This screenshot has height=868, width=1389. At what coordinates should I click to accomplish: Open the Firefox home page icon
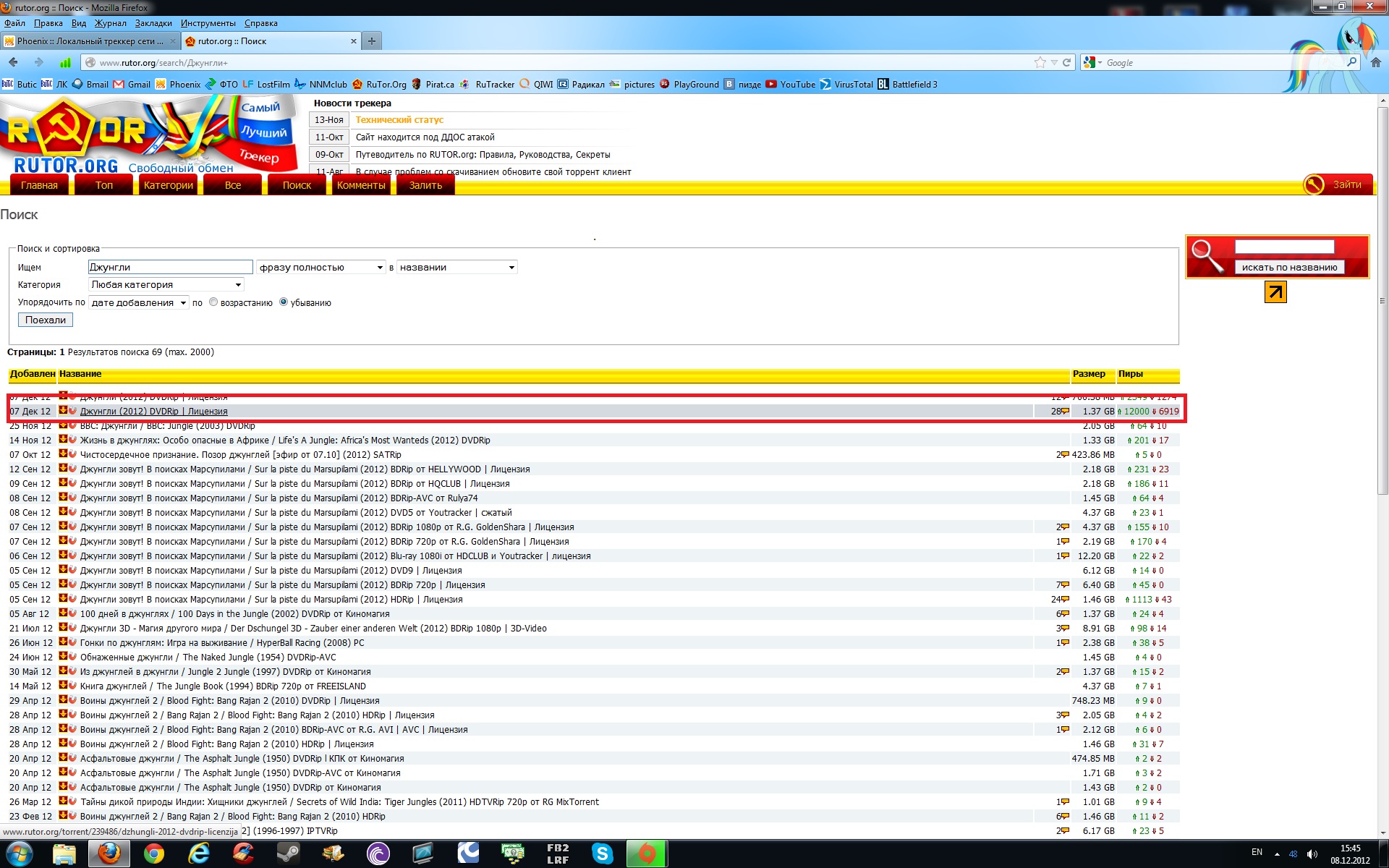coord(1375,62)
